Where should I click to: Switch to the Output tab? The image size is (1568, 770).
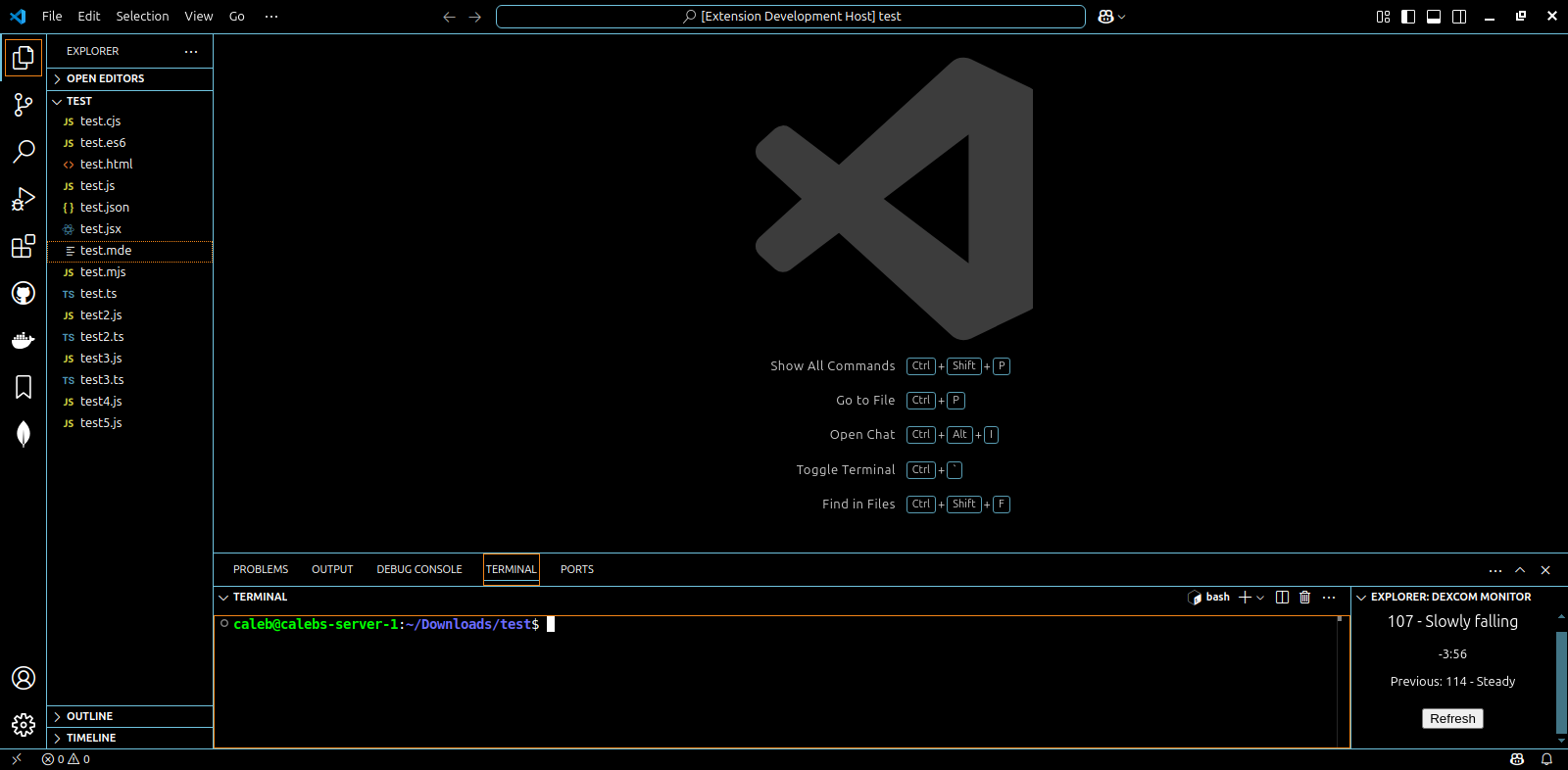click(x=332, y=570)
